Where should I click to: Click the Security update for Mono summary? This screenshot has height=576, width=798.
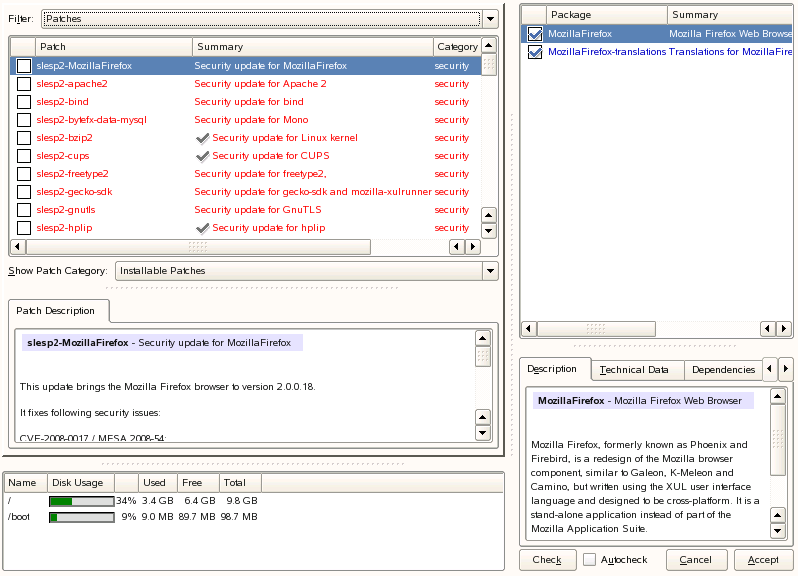click(251, 120)
